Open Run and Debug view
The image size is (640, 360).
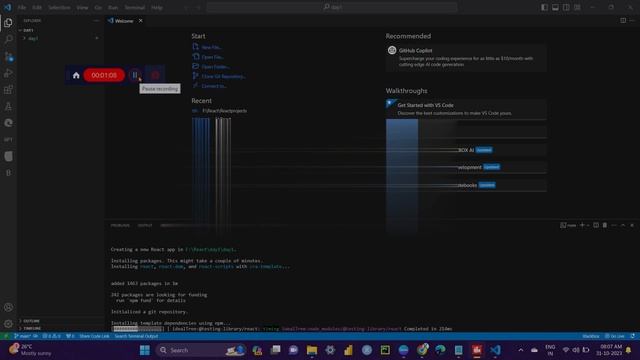[8, 73]
